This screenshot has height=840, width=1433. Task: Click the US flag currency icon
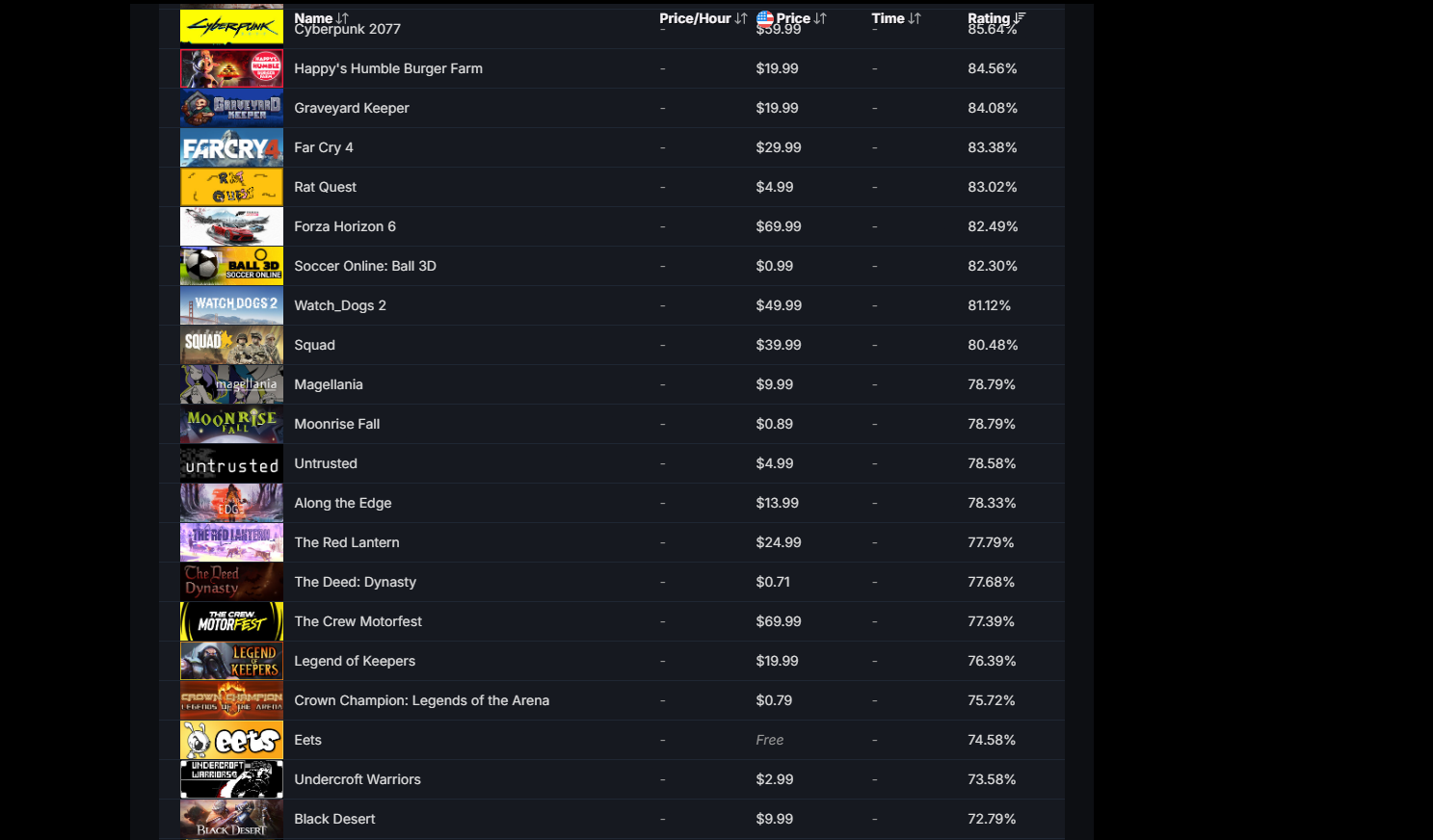pos(765,18)
